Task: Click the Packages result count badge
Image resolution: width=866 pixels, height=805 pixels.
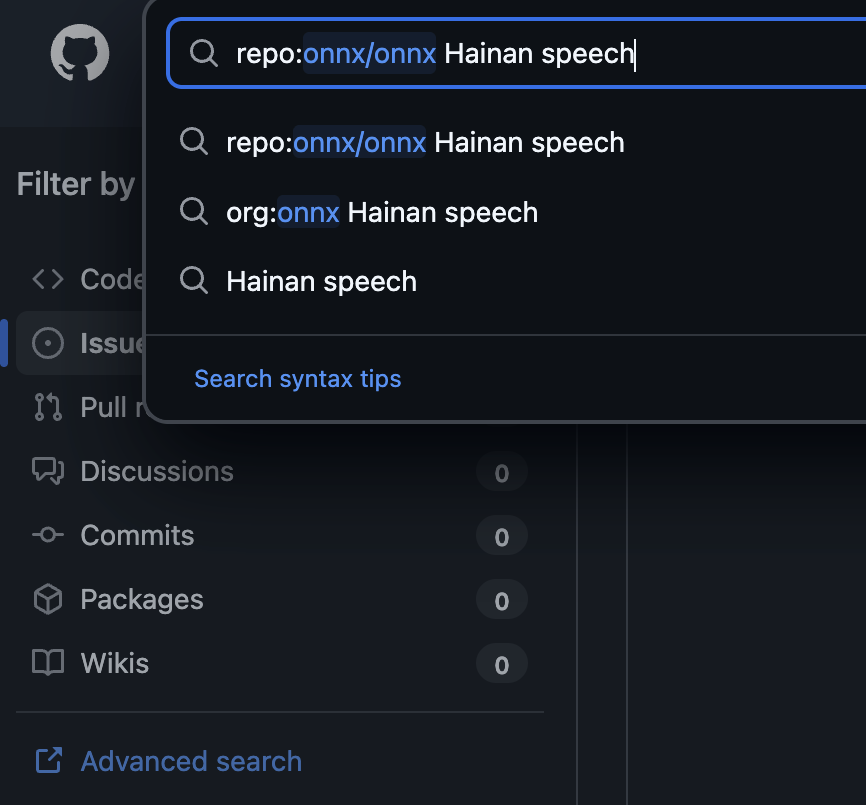Action: click(501, 600)
